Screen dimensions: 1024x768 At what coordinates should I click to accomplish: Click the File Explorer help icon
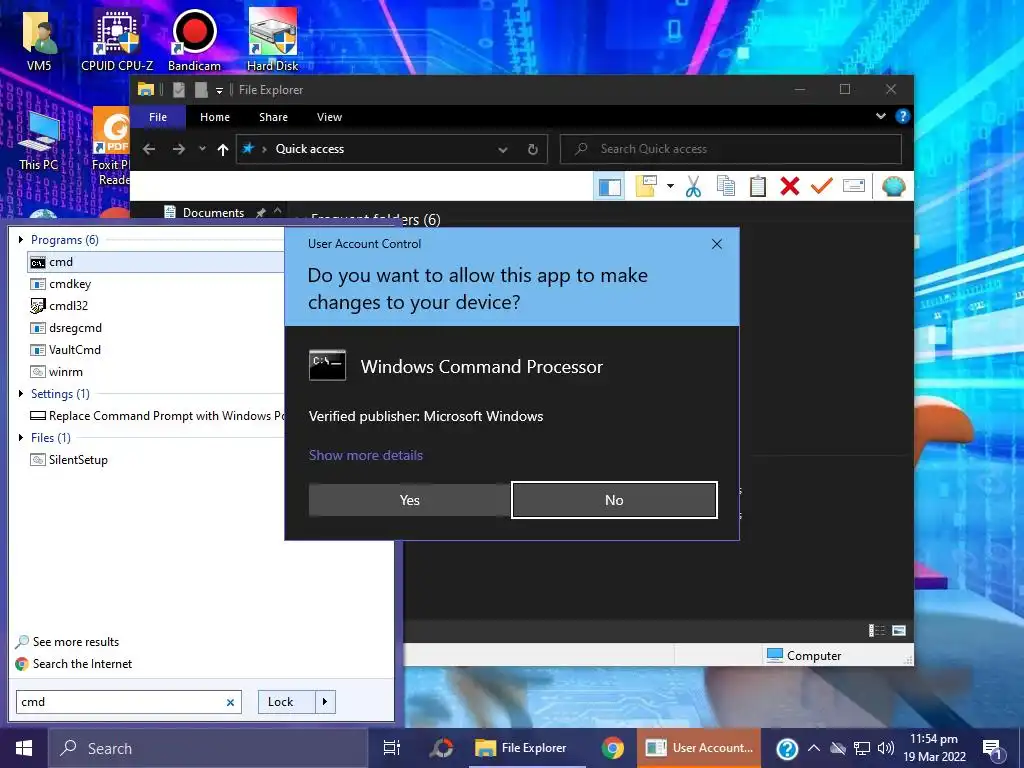pos(903,116)
